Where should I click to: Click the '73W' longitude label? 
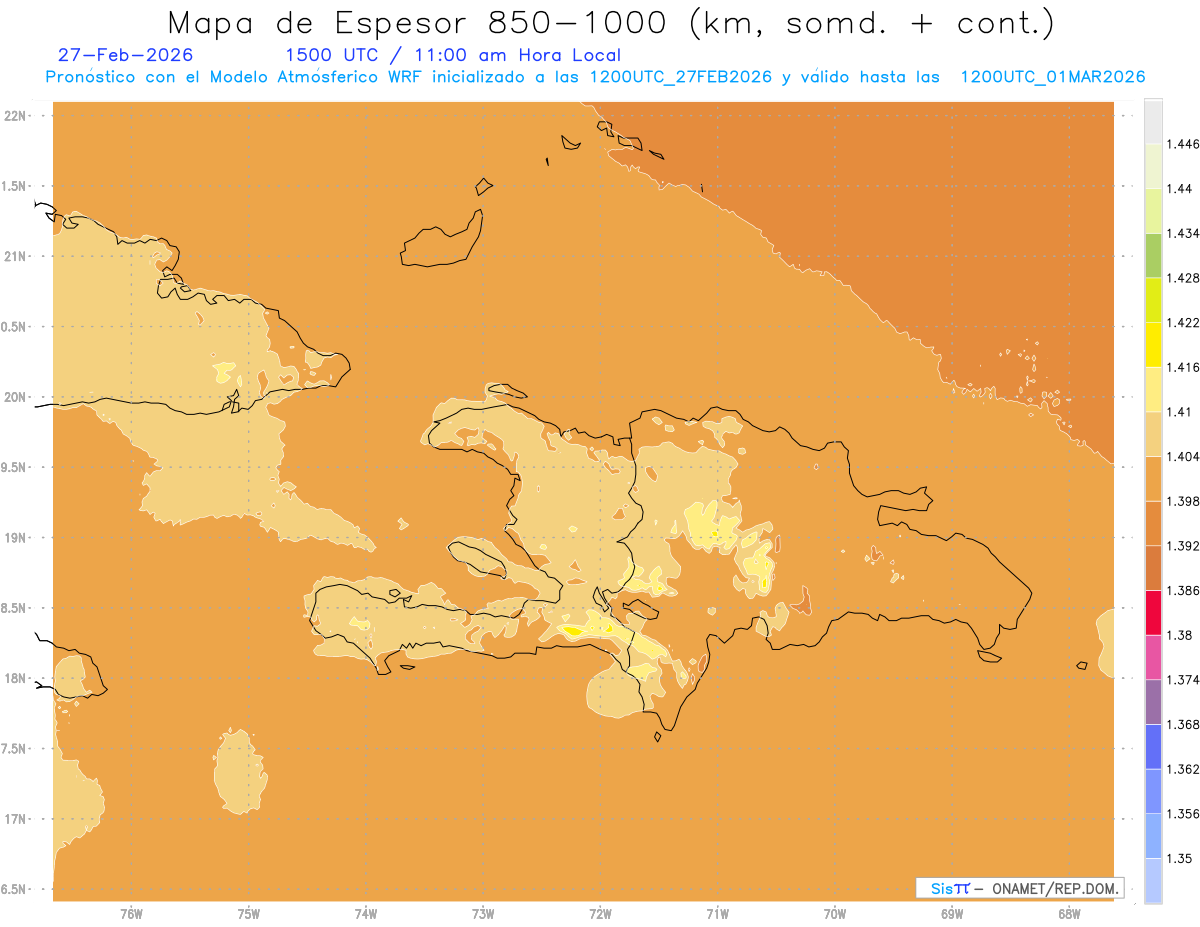click(483, 914)
